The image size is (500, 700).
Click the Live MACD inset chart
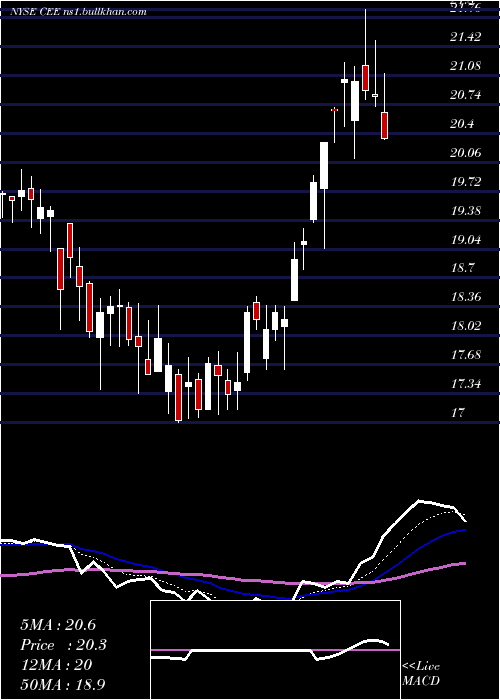click(x=275, y=650)
